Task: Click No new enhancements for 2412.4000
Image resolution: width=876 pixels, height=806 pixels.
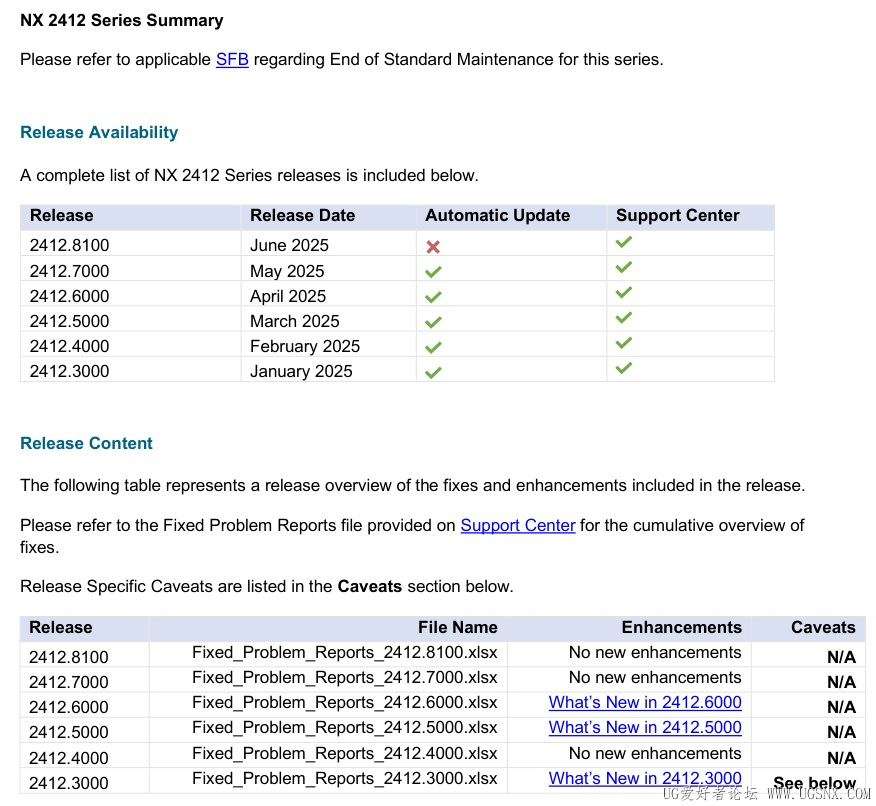Action: tap(655, 753)
